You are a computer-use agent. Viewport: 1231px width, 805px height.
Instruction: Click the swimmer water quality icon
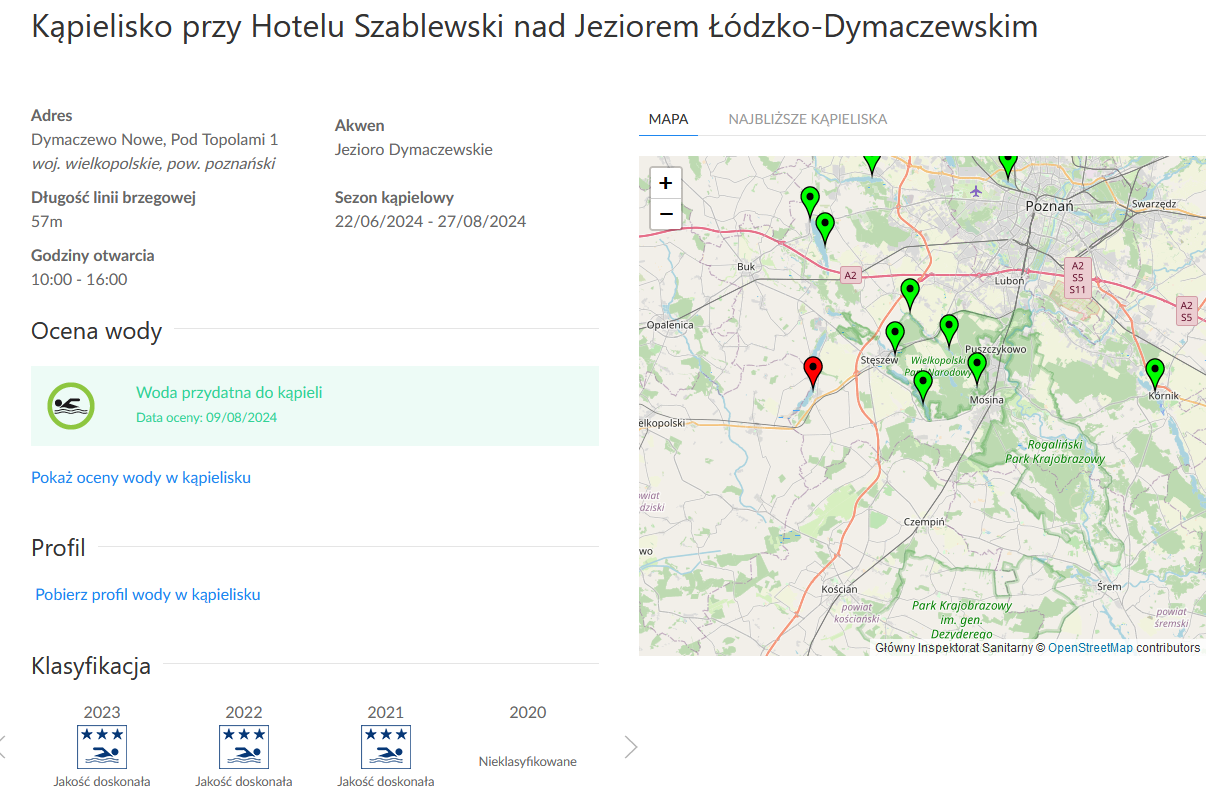click(x=71, y=406)
